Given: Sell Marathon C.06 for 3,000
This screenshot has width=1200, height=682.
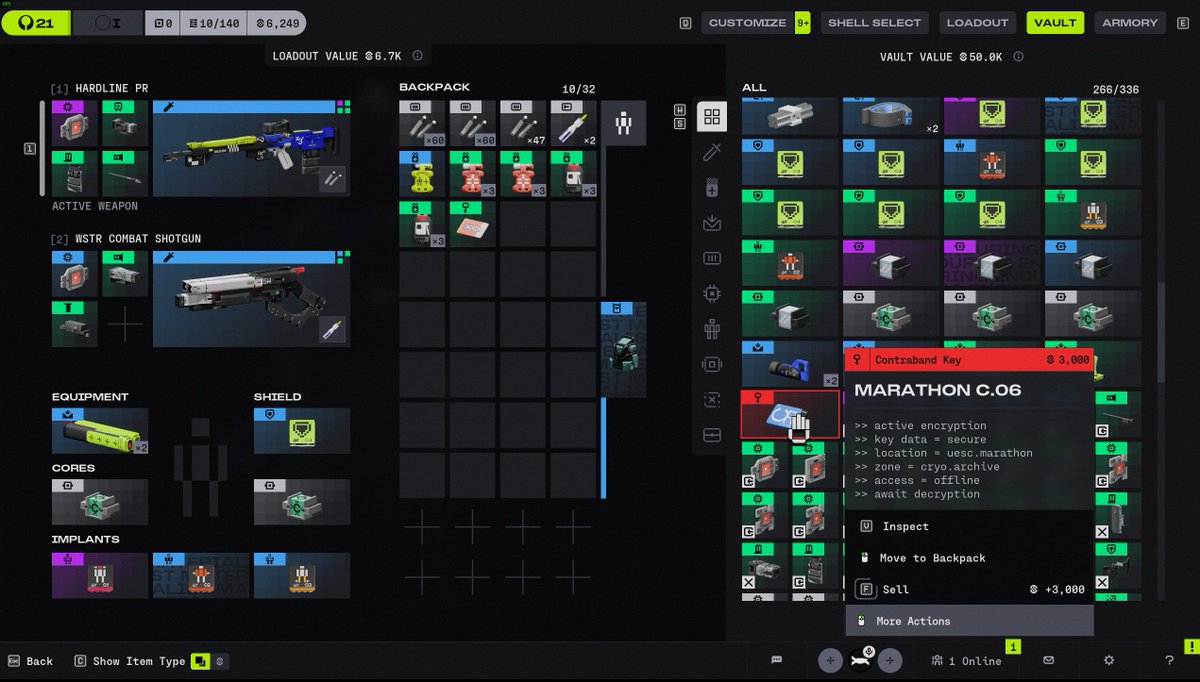Looking at the screenshot, I should [x=969, y=589].
